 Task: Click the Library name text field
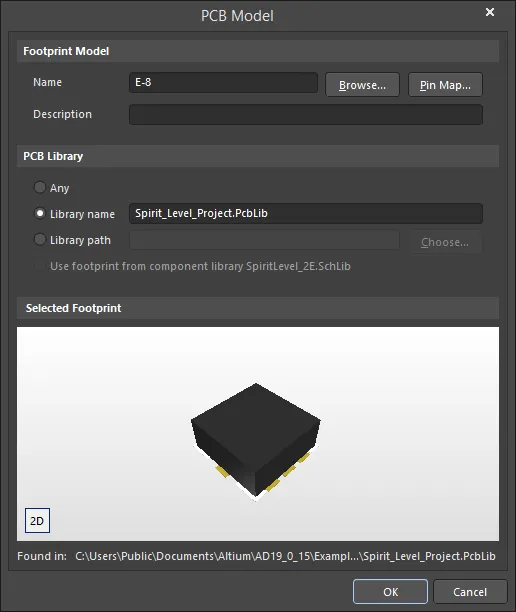coord(306,213)
